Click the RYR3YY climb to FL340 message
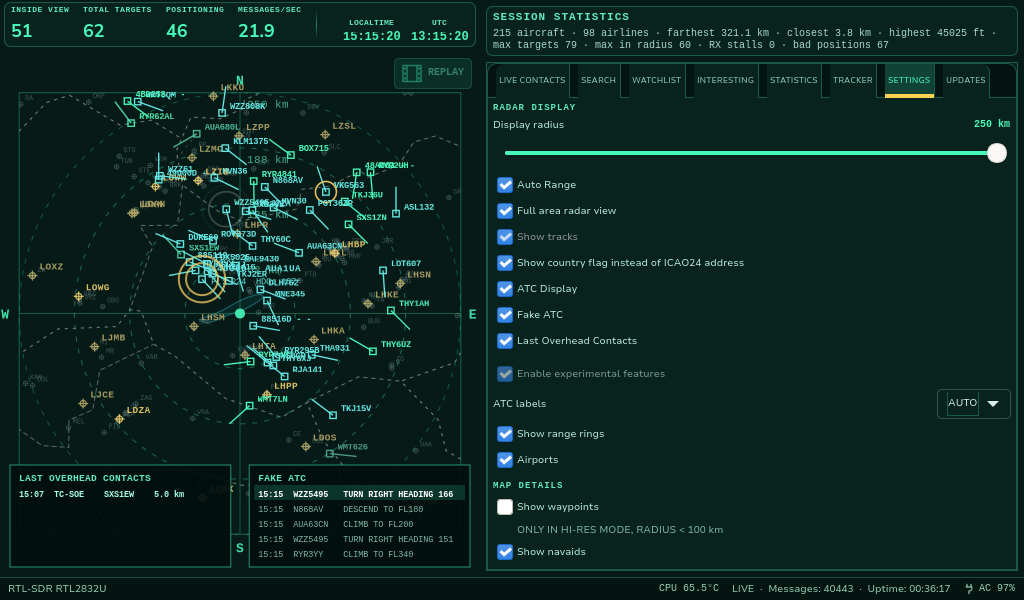Viewport: 1024px width, 600px height. tap(359, 554)
